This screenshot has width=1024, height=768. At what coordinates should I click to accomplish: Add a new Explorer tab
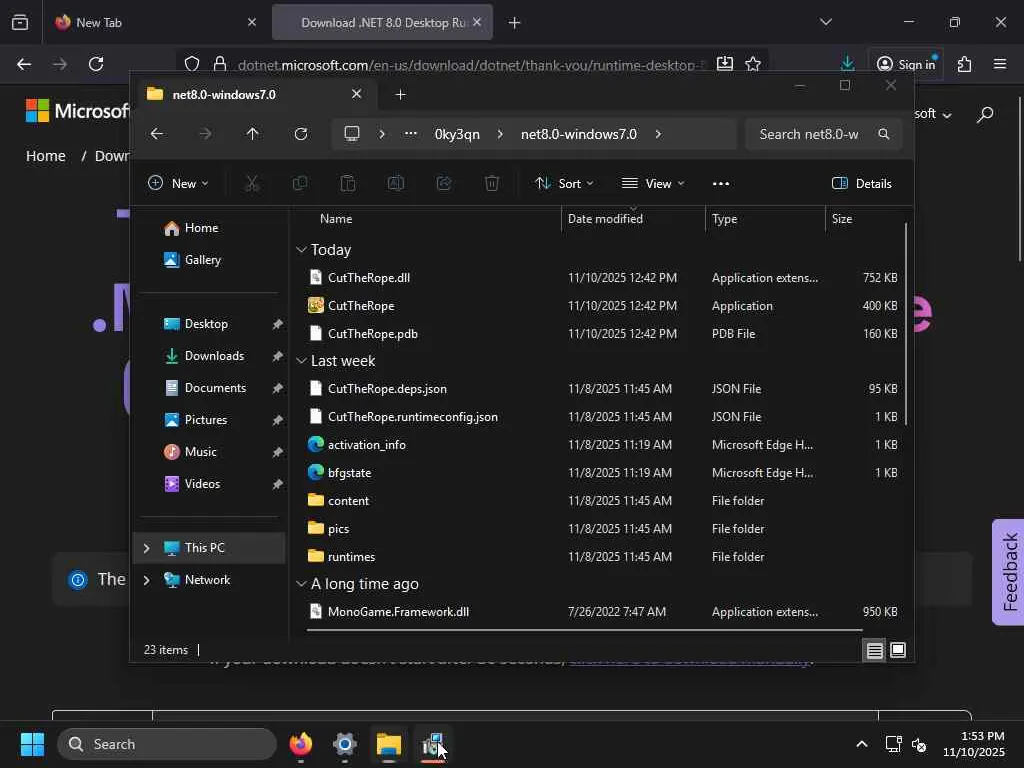pos(400,95)
